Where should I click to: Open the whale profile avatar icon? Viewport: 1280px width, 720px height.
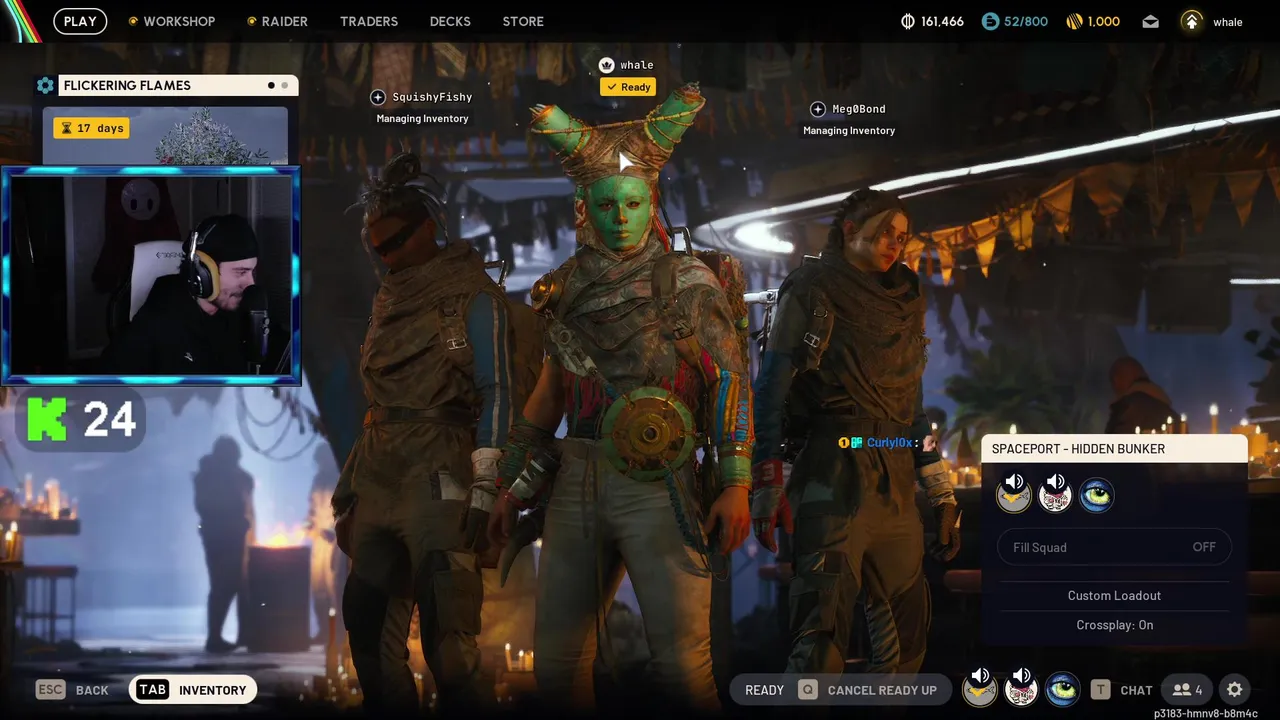[1192, 21]
